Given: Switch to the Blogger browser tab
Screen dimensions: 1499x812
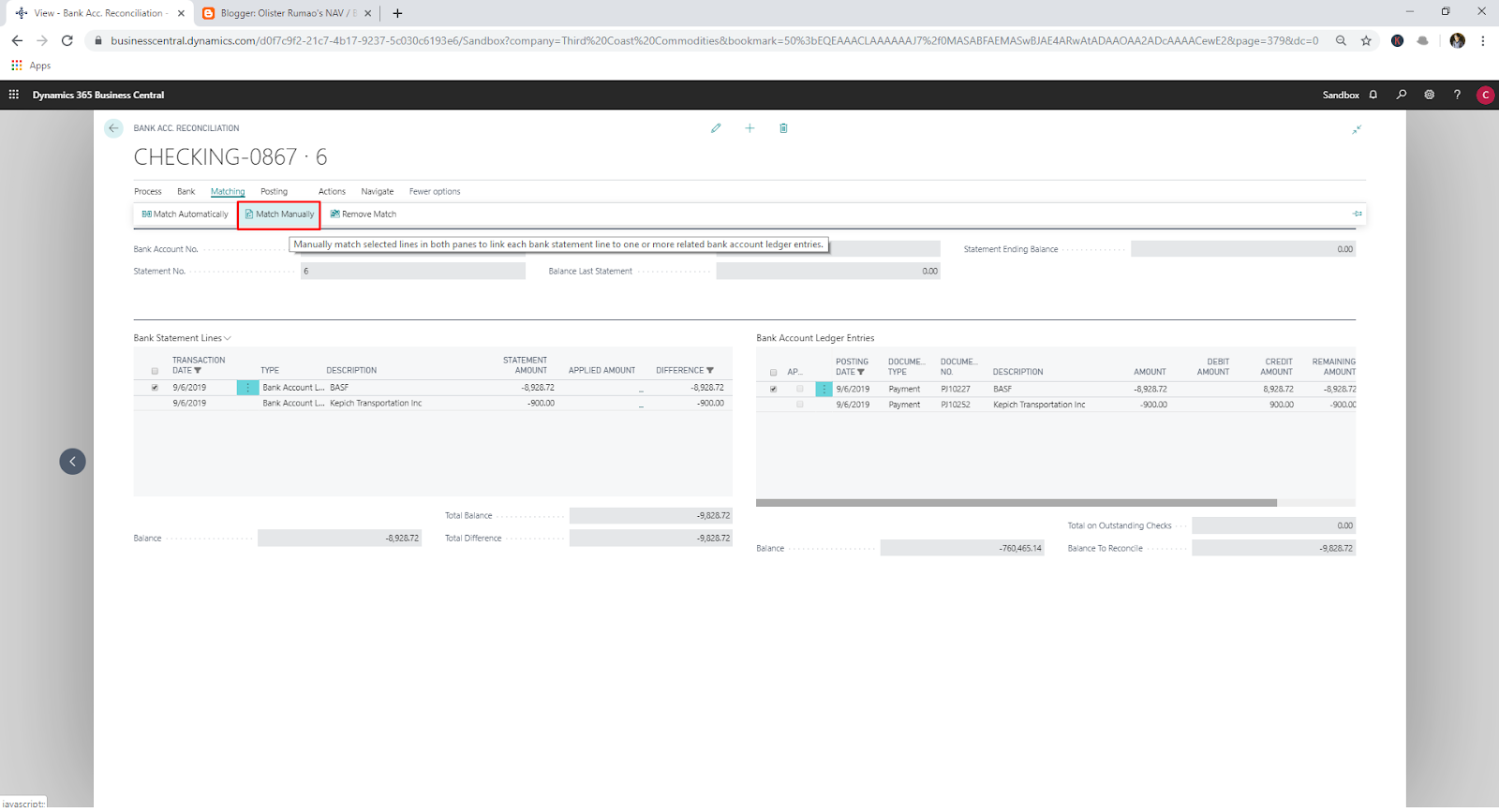Looking at the screenshot, I should 287,13.
